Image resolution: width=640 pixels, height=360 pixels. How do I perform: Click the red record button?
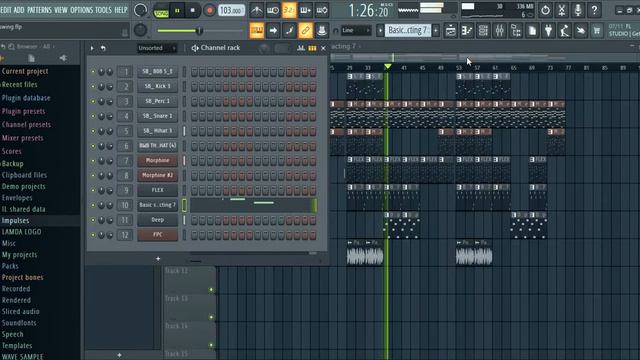[x=209, y=10]
